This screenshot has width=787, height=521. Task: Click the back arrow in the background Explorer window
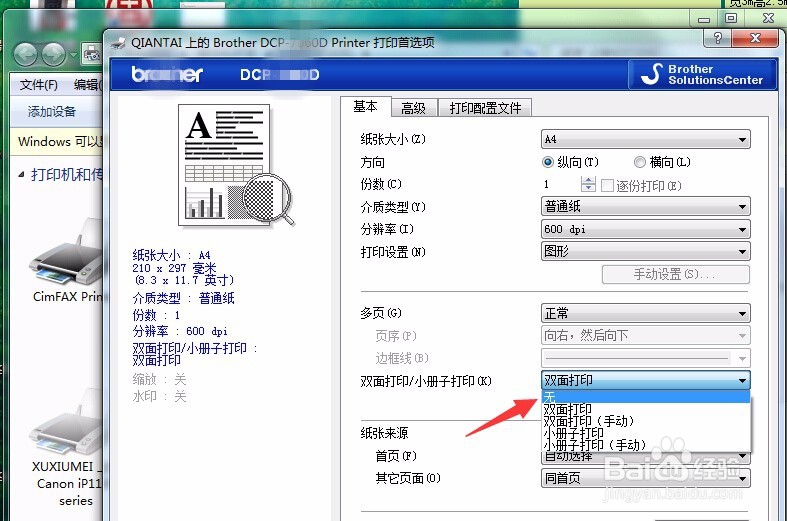[25, 54]
